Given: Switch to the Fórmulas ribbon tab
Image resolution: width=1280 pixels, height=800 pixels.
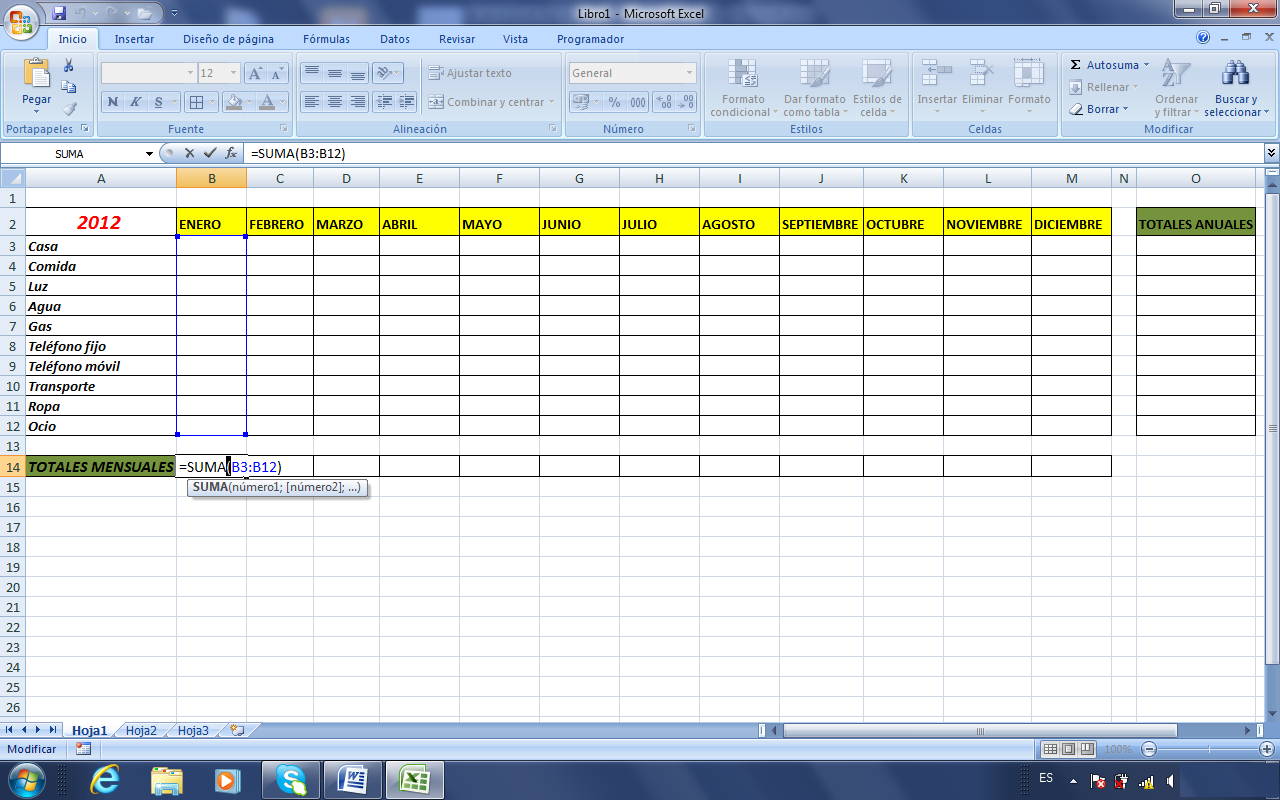Looking at the screenshot, I should click(x=326, y=38).
